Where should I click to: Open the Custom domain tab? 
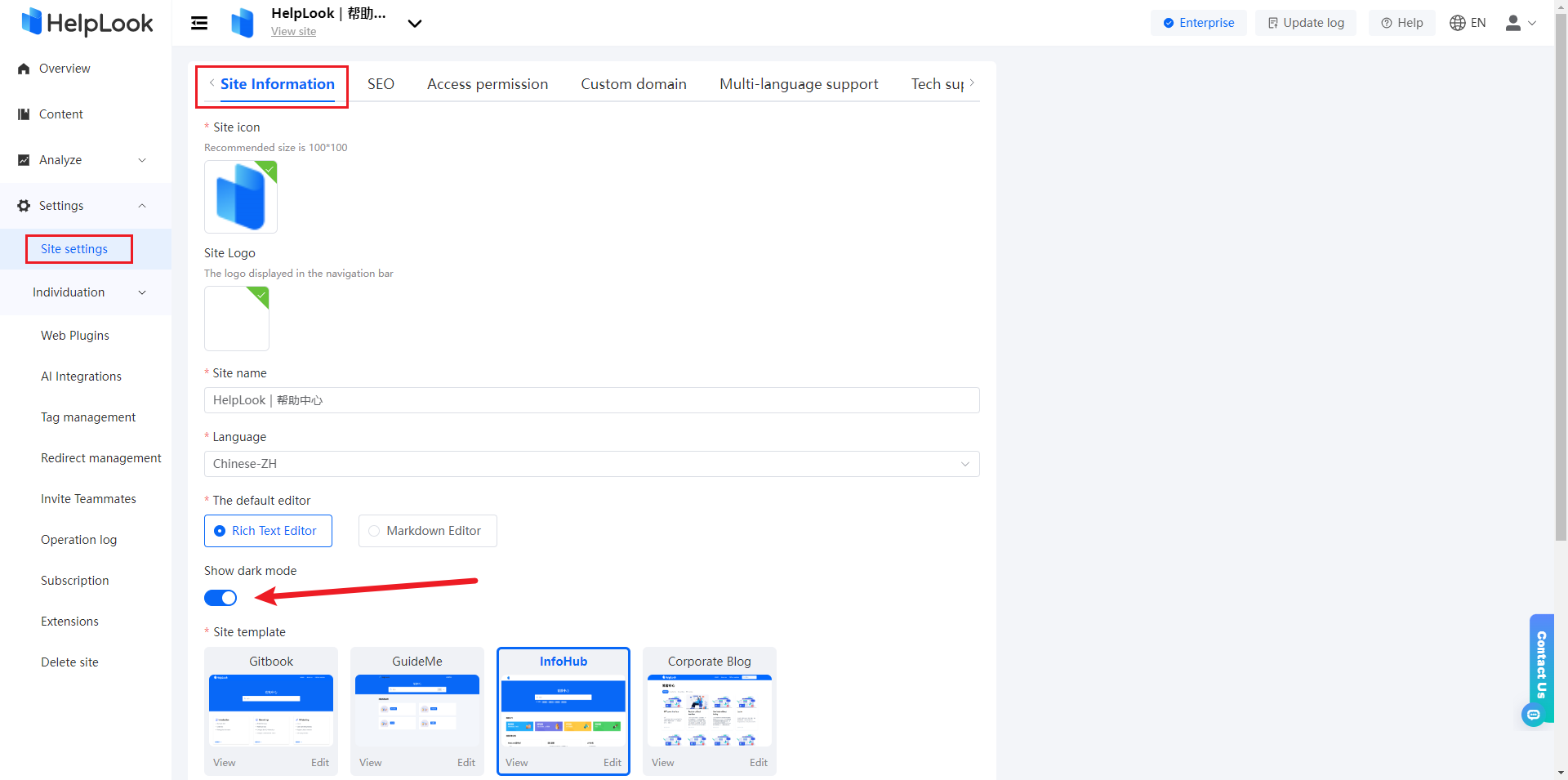(x=633, y=83)
